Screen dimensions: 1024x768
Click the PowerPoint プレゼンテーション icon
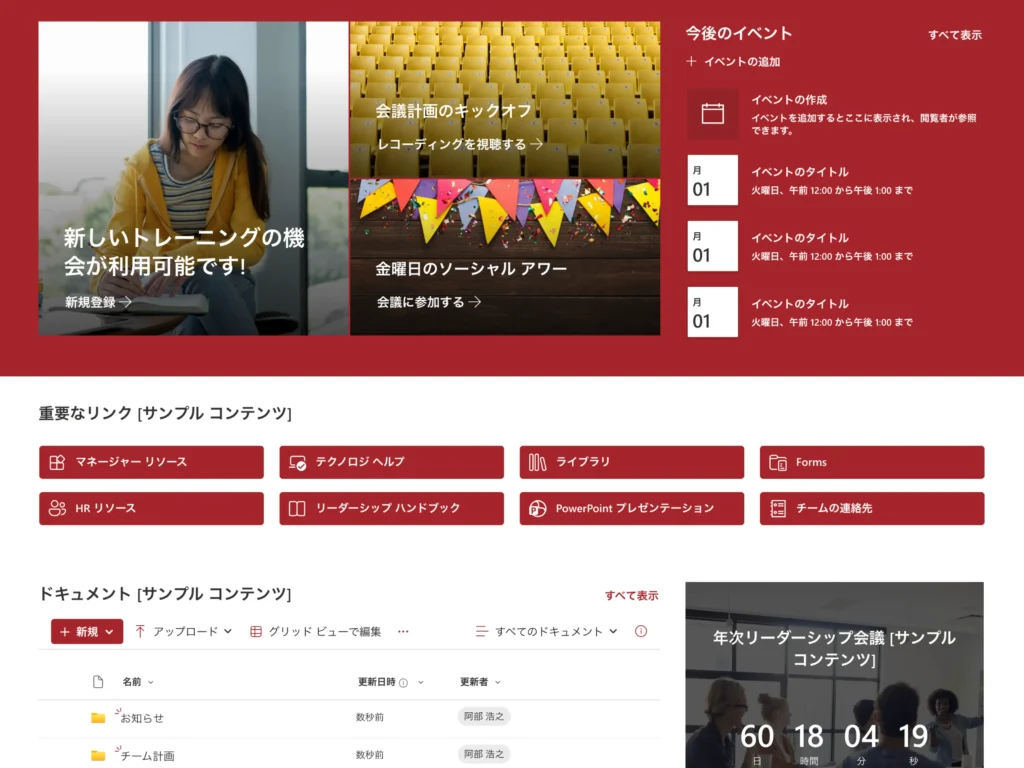point(537,508)
